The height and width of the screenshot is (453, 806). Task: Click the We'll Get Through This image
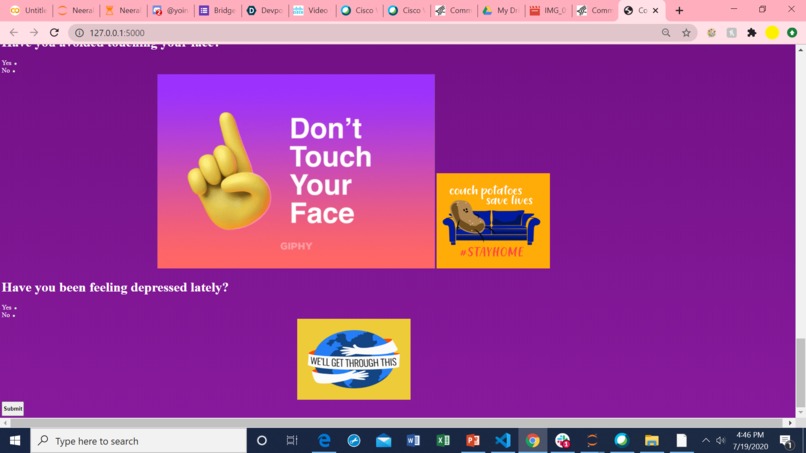coord(354,359)
